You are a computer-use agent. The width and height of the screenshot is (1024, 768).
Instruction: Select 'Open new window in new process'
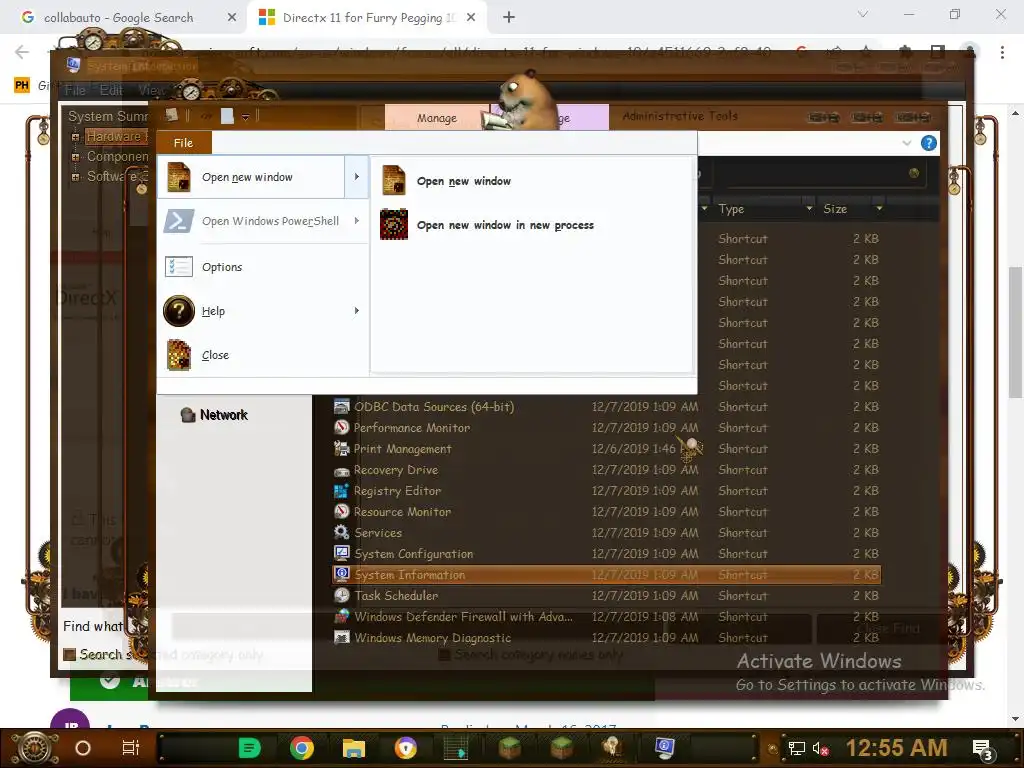coord(531,225)
